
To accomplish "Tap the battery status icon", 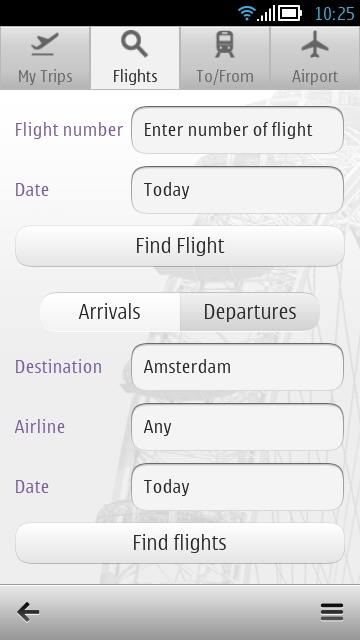I will 290,13.
